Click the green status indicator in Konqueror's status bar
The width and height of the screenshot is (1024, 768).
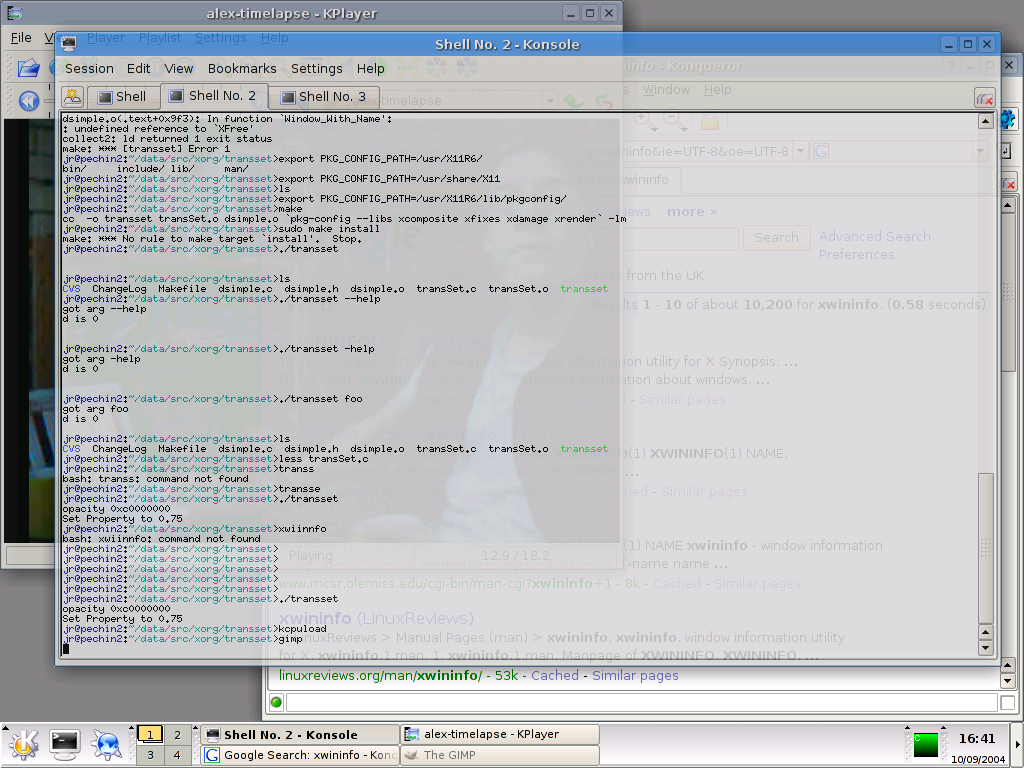[276, 702]
